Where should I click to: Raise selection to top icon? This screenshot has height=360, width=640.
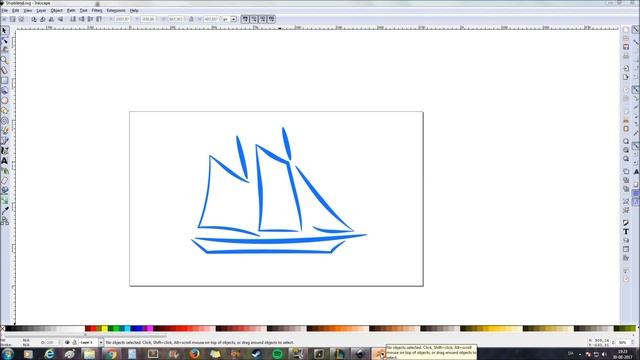coord(99,19)
